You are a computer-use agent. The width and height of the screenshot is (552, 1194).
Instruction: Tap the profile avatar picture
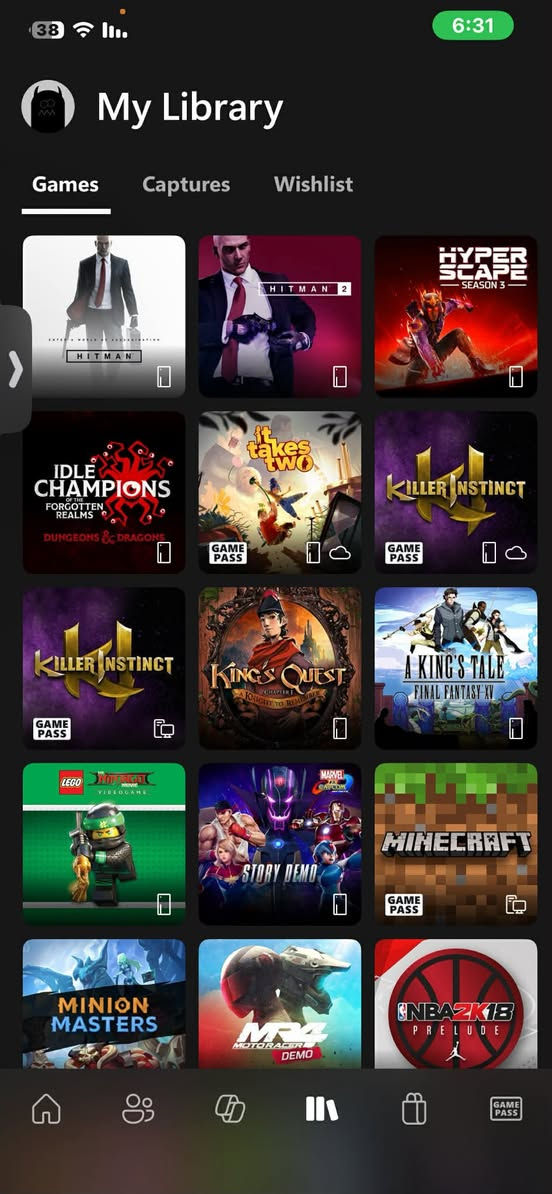click(48, 107)
